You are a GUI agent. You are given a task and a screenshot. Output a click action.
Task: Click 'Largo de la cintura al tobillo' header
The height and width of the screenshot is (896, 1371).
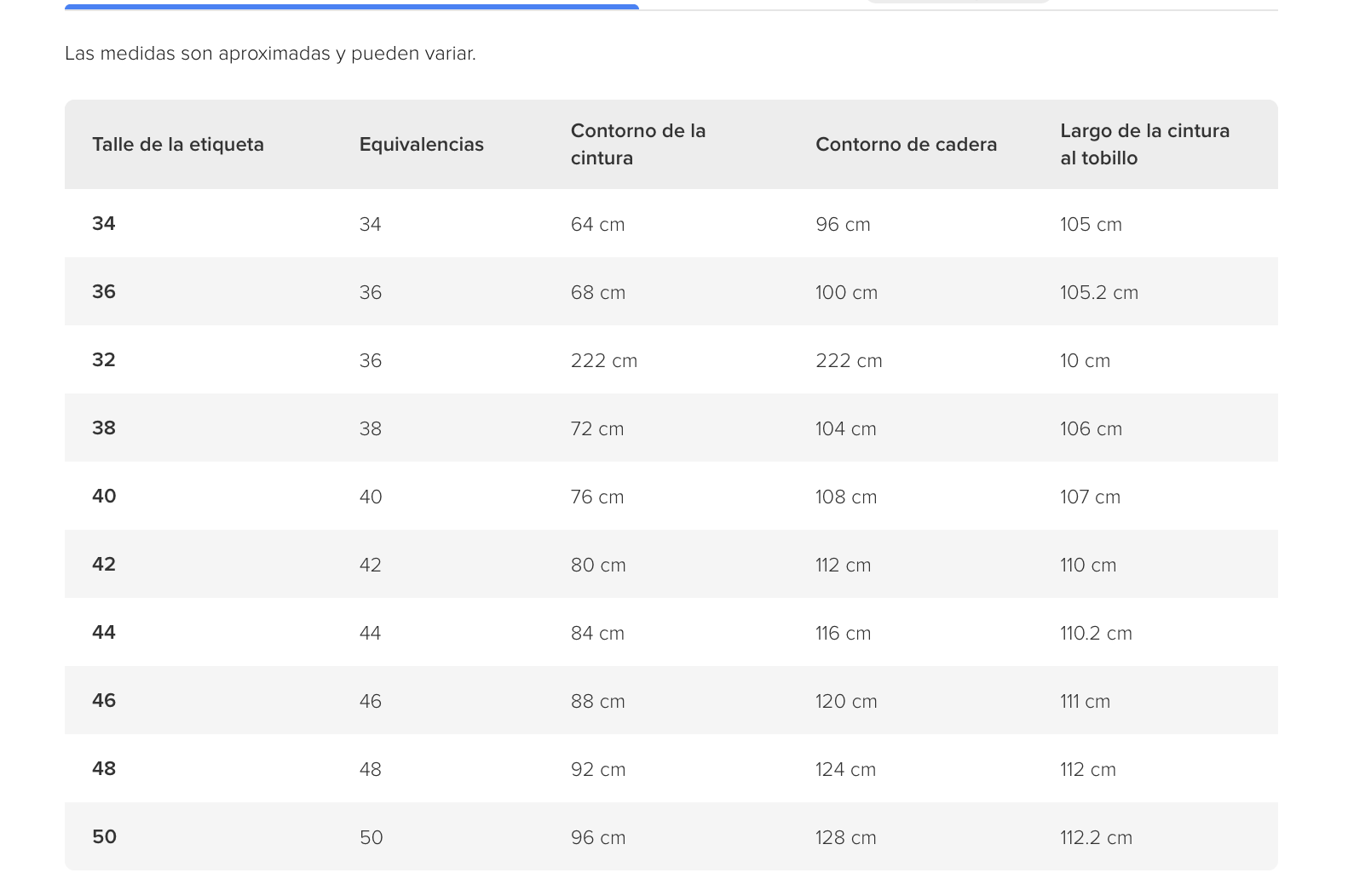1144,144
